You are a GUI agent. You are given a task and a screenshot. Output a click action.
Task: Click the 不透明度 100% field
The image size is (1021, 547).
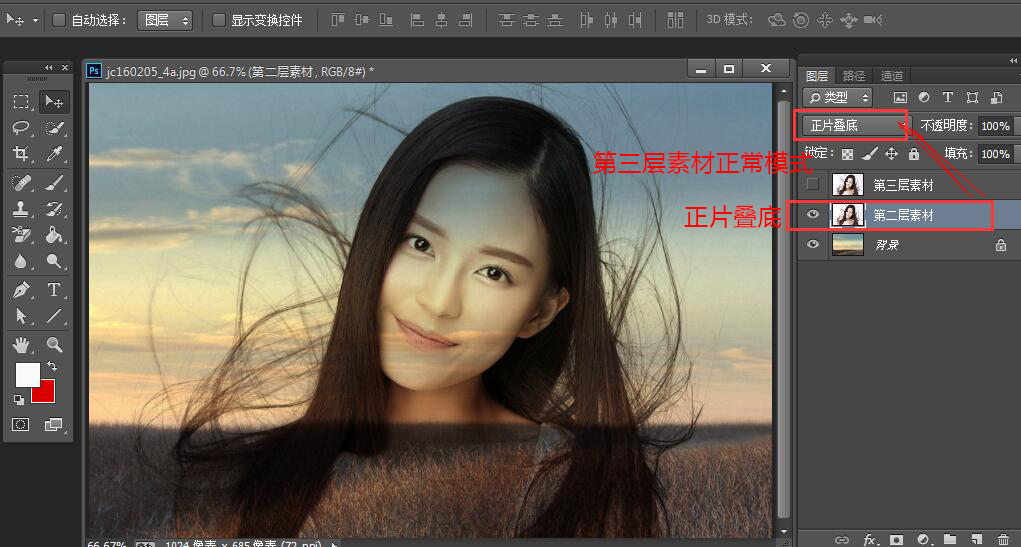tap(996, 126)
